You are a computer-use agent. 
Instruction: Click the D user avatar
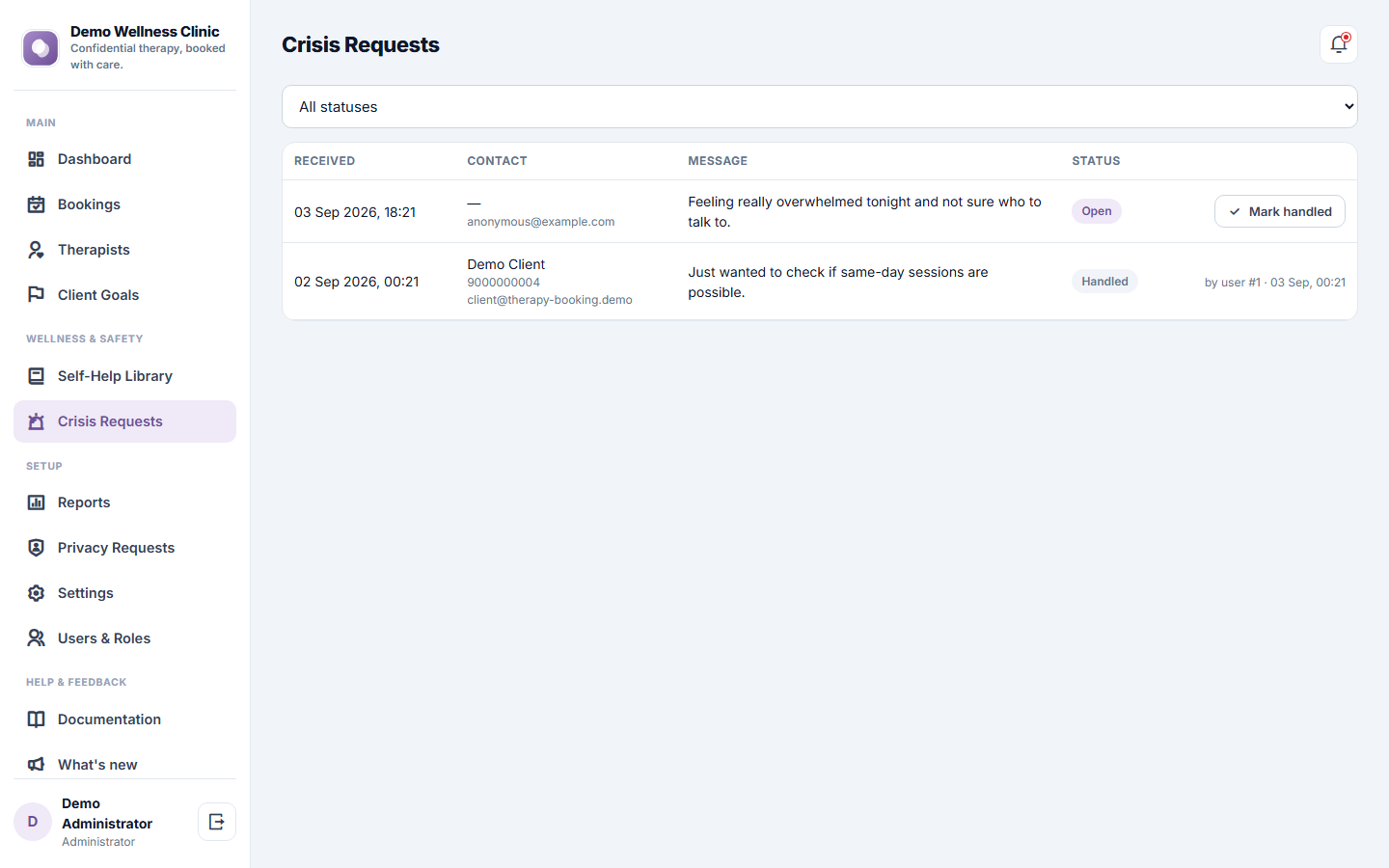pyautogui.click(x=33, y=822)
